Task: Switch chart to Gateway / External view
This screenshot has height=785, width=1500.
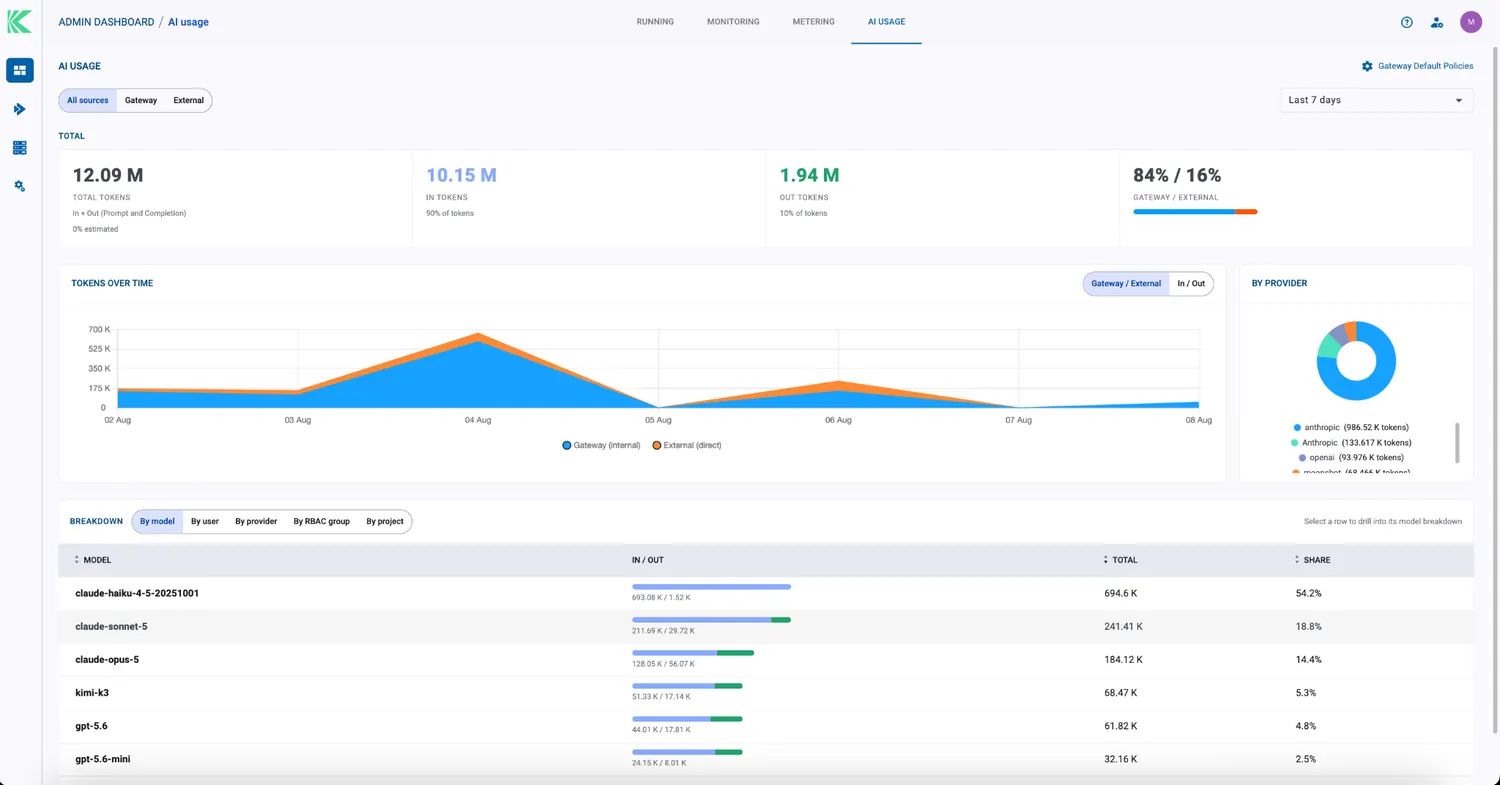Action: (1126, 284)
